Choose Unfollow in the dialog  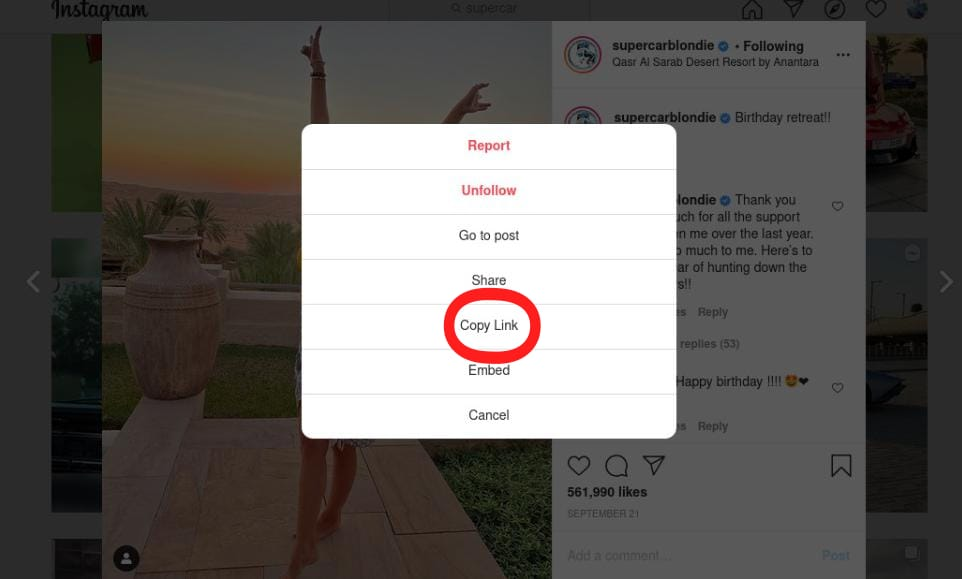(x=489, y=191)
